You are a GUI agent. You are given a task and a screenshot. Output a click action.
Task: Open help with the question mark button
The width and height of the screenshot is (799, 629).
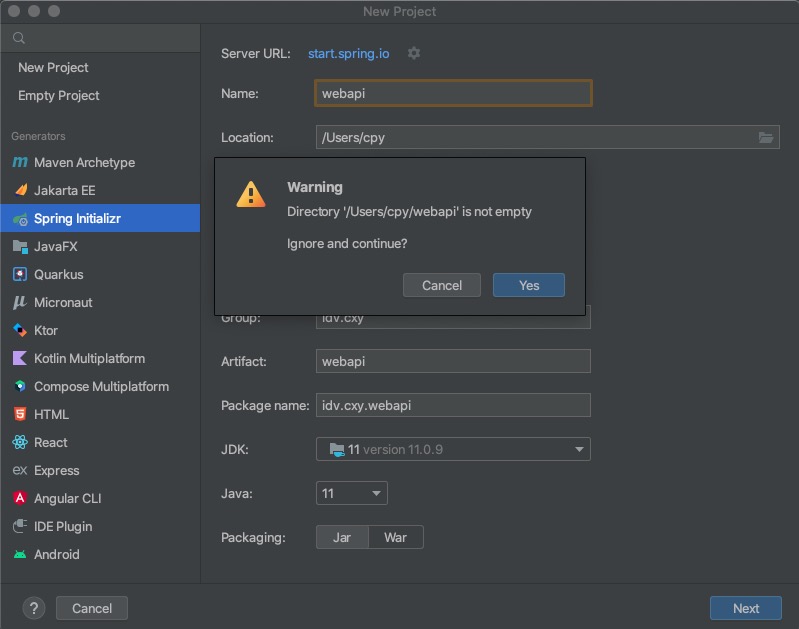34,608
